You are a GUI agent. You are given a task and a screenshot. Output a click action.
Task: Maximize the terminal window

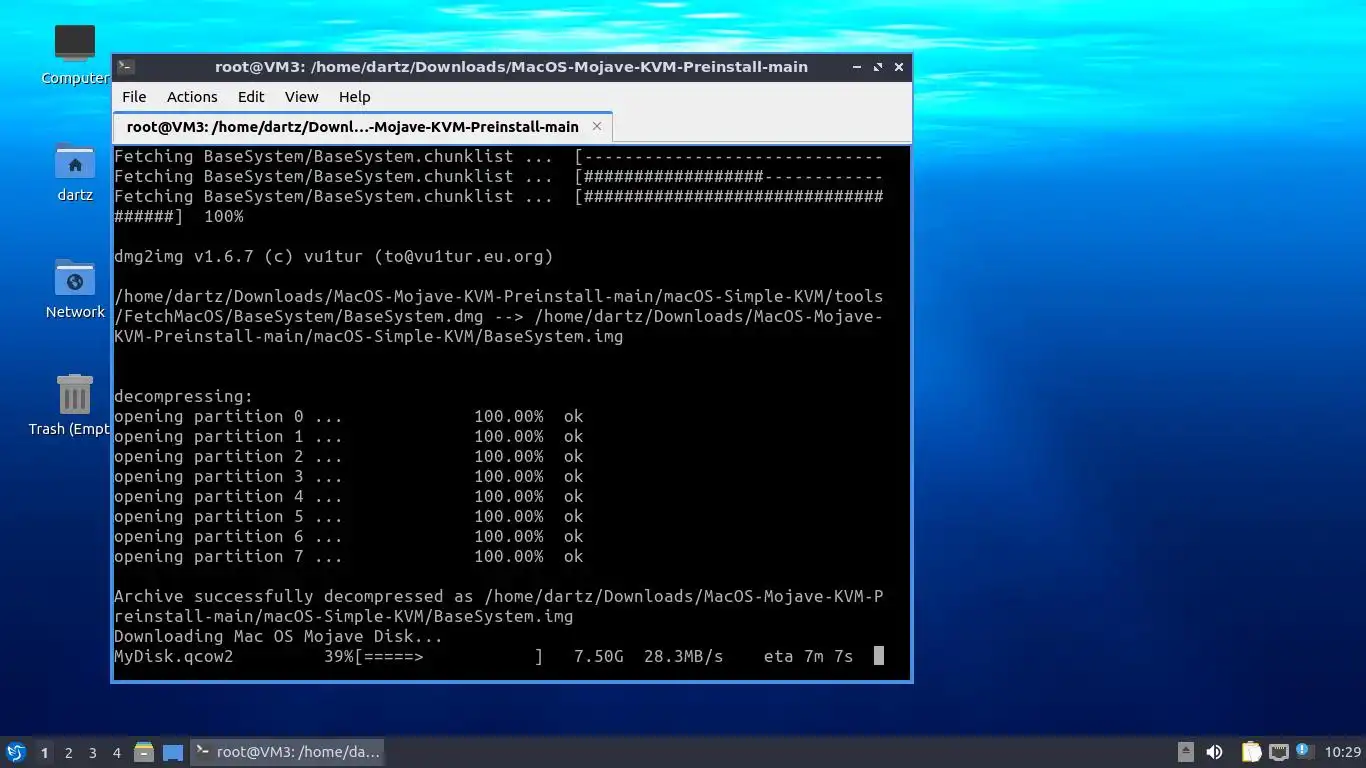pyautogui.click(x=878, y=67)
